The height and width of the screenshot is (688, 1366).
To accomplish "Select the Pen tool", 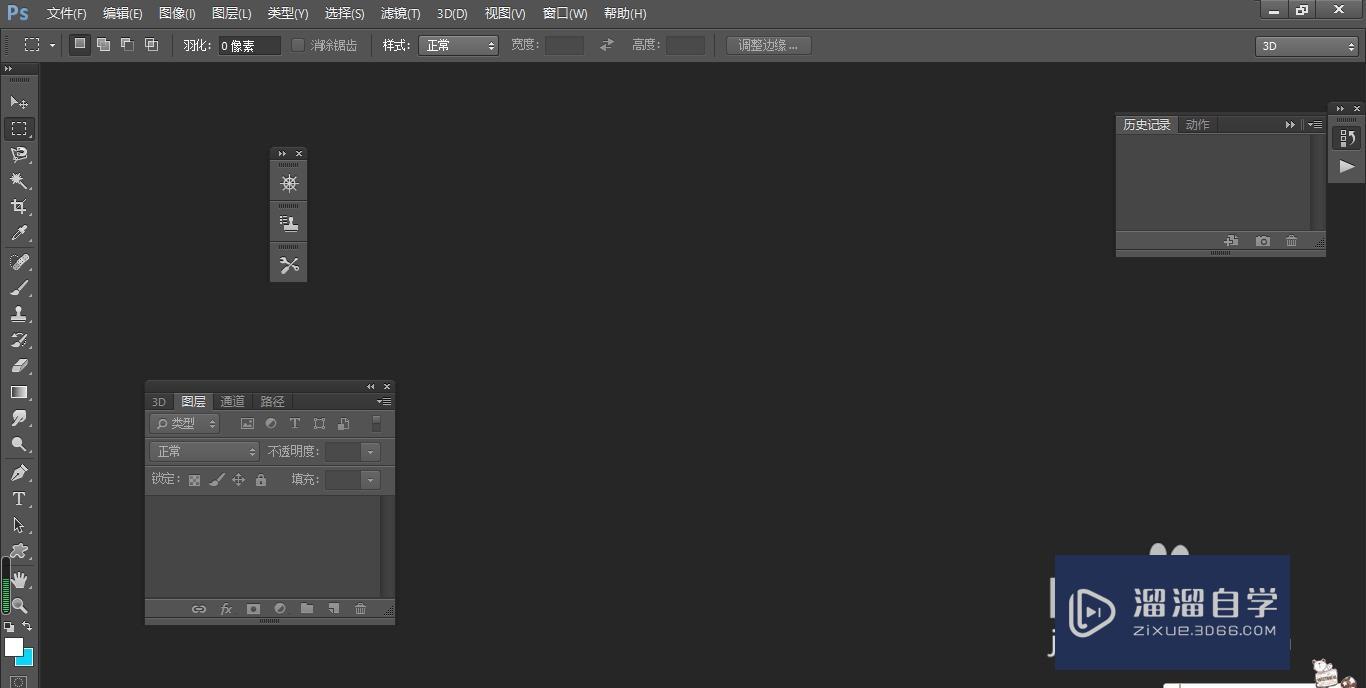I will click(19, 473).
